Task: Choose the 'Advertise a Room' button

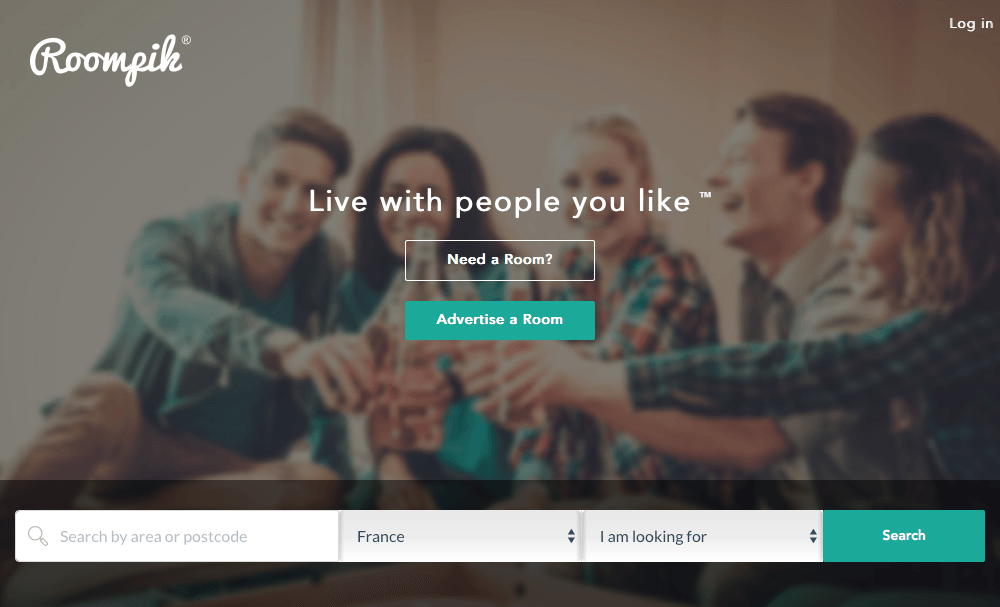Action: 500,320
